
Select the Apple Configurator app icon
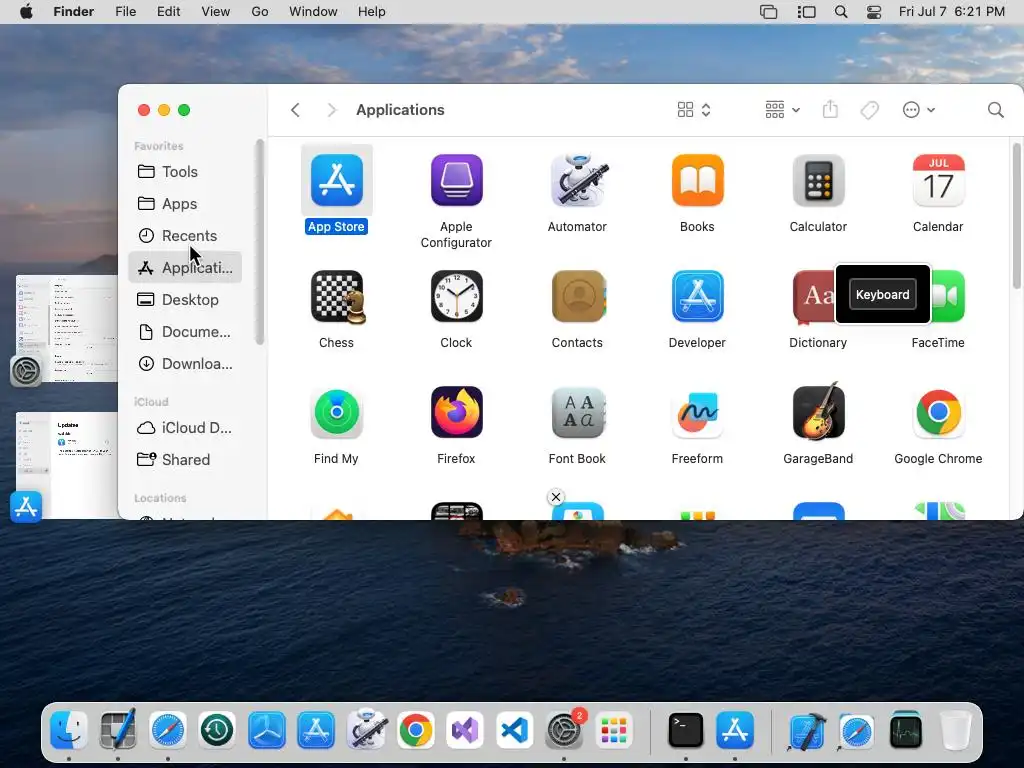click(x=456, y=180)
